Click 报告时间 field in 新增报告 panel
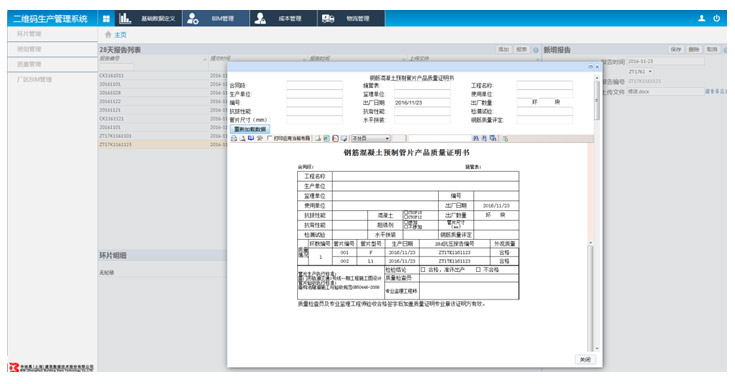Viewport: 735px width, 384px height. pos(666,61)
